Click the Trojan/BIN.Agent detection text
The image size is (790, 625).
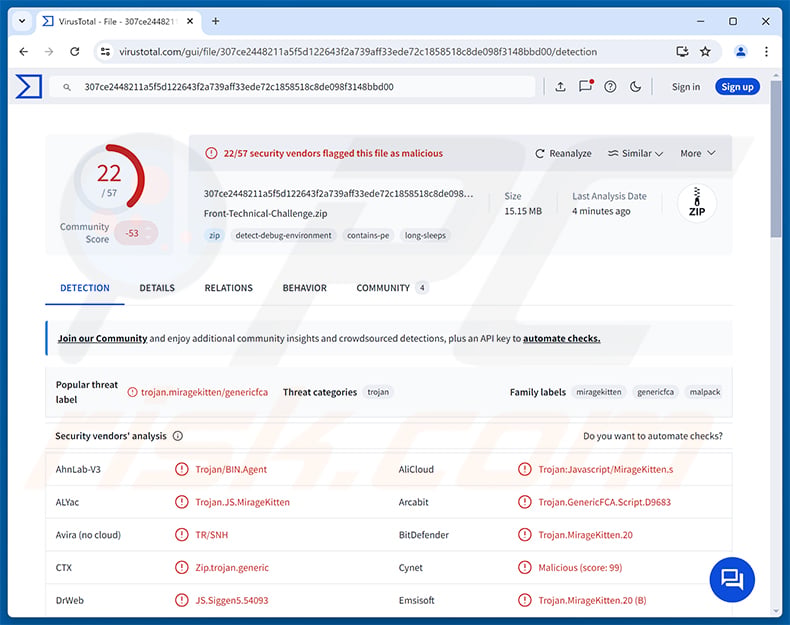tap(231, 469)
